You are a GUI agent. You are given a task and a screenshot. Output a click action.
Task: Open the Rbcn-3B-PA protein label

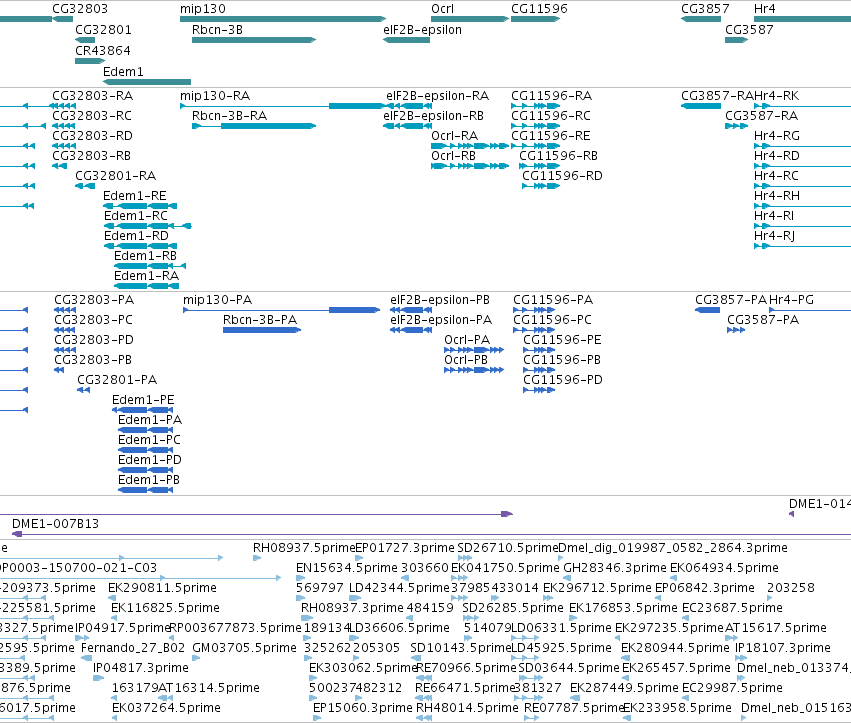click(x=260, y=320)
